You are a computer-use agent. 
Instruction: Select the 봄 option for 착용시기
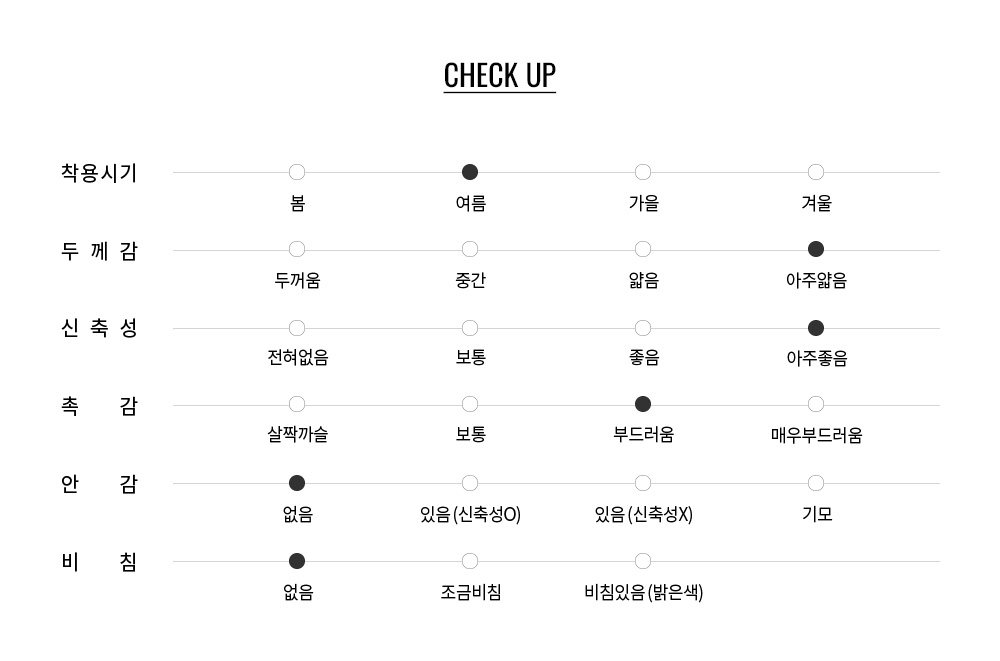[x=297, y=172]
